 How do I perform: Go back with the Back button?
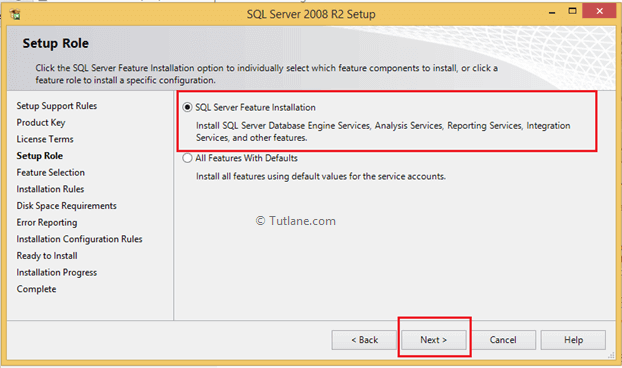pos(364,340)
